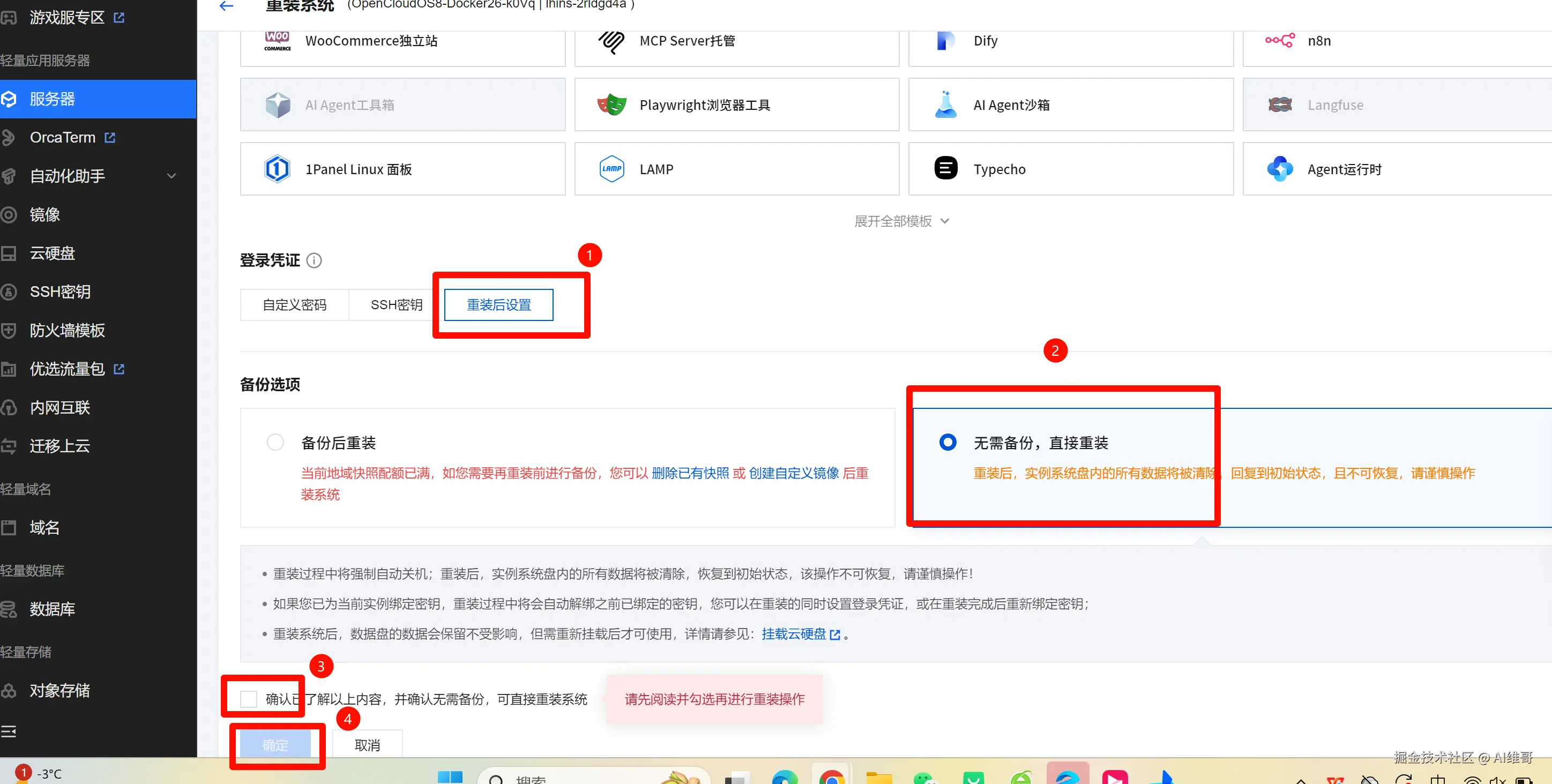Select the Agent运行时 template icon
The height and width of the screenshot is (784, 1552).
[x=1279, y=169]
